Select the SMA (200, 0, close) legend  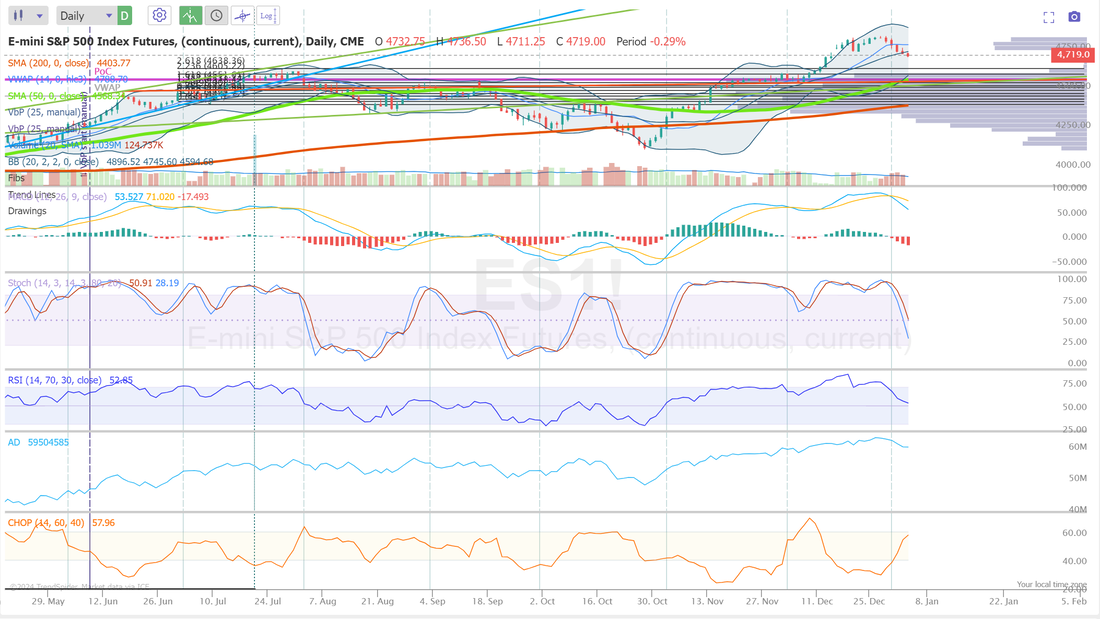pos(48,63)
